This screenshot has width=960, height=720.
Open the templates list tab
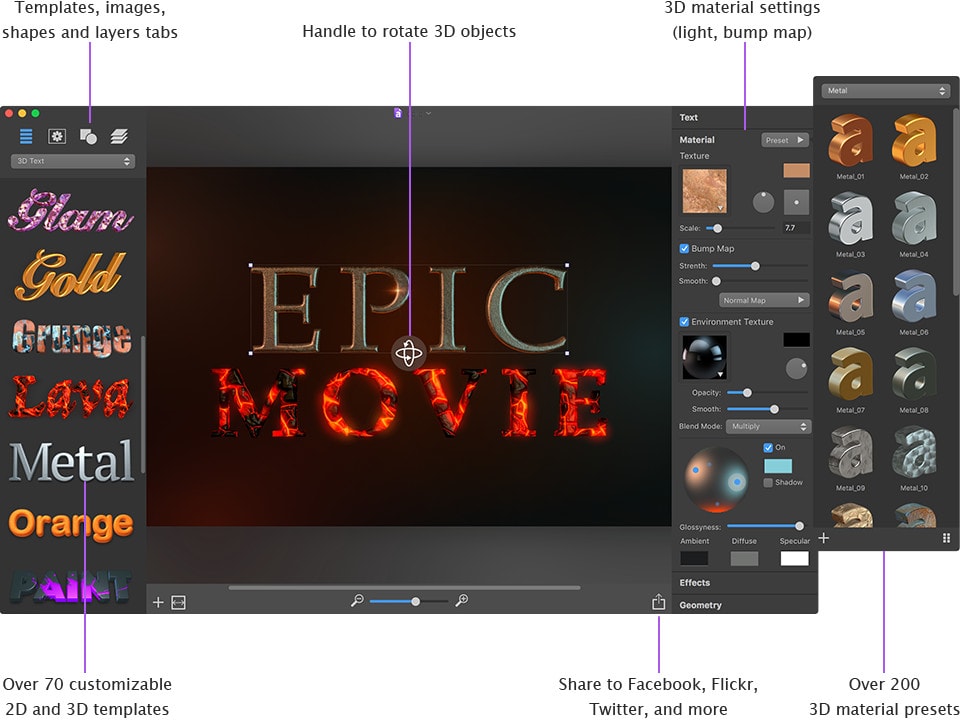click(x=26, y=136)
